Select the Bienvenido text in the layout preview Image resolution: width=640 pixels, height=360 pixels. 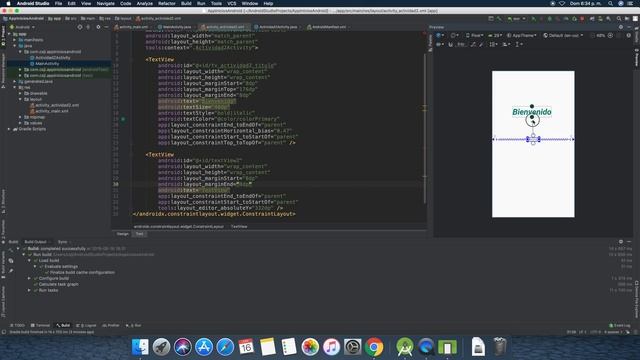(x=532, y=112)
